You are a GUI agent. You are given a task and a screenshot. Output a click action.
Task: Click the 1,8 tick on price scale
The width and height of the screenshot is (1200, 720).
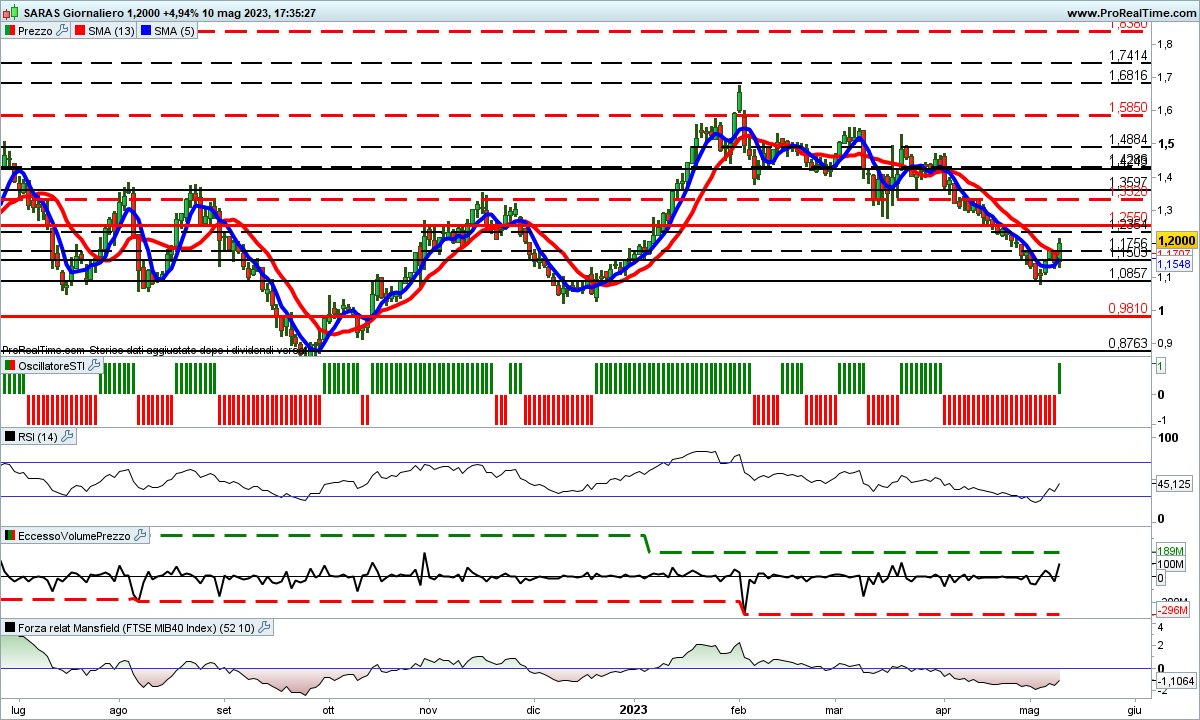coord(1165,44)
